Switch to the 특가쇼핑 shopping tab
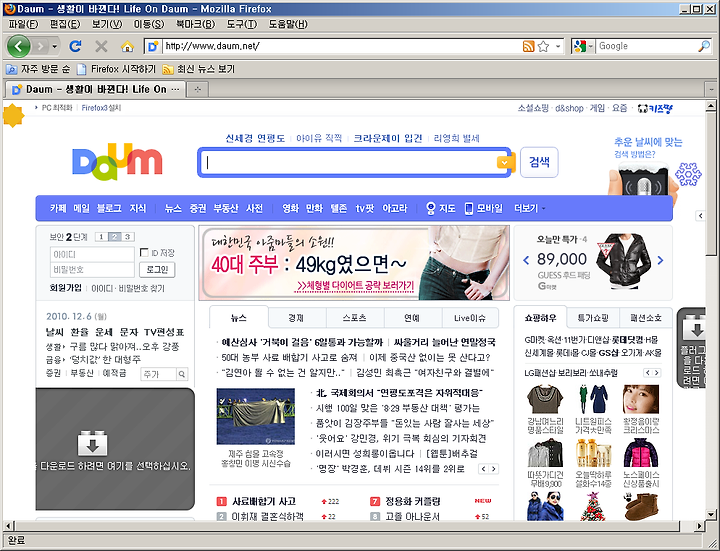Viewport: 720px width, 551px height. 593,318
